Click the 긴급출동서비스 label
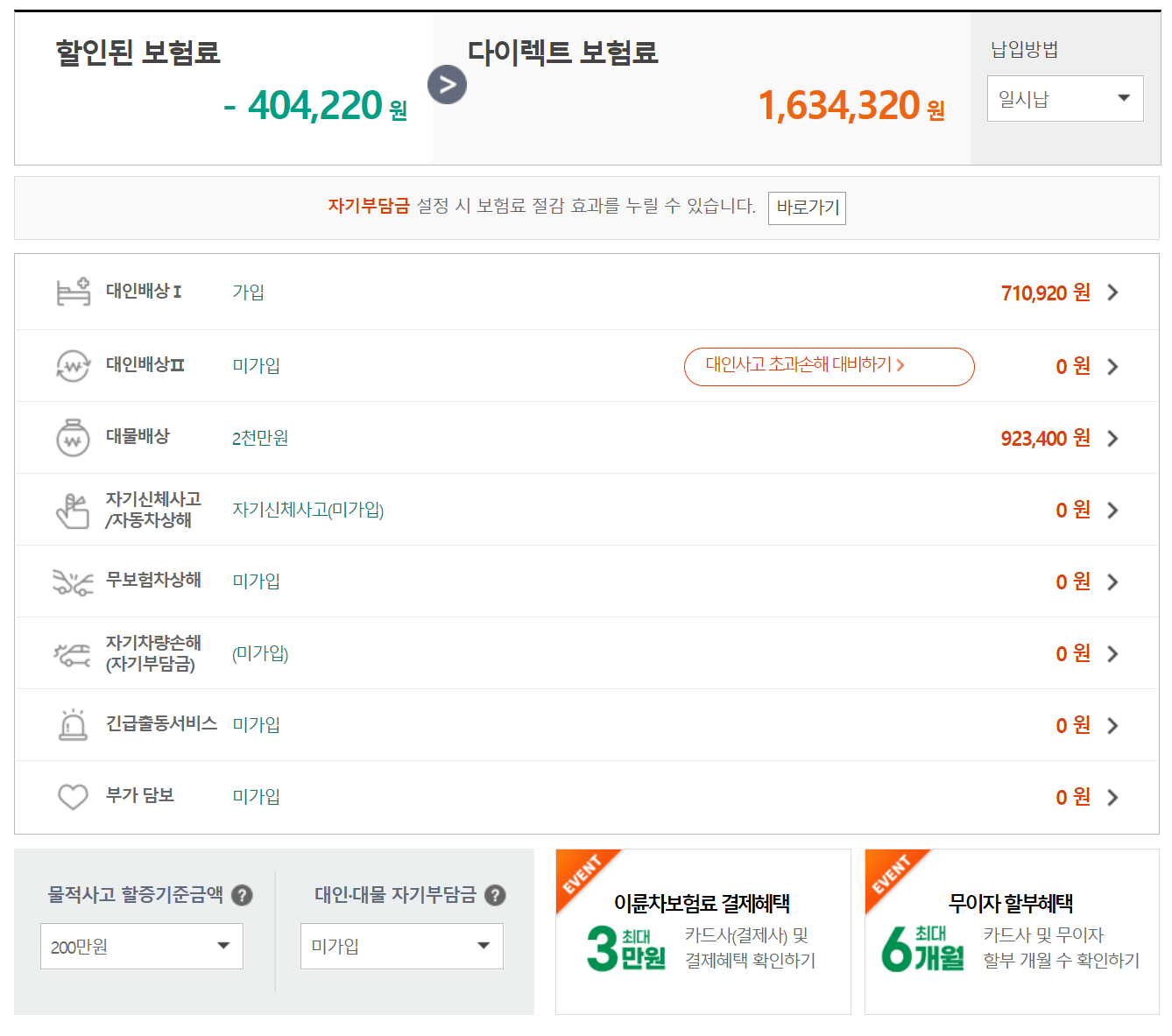 [161, 723]
